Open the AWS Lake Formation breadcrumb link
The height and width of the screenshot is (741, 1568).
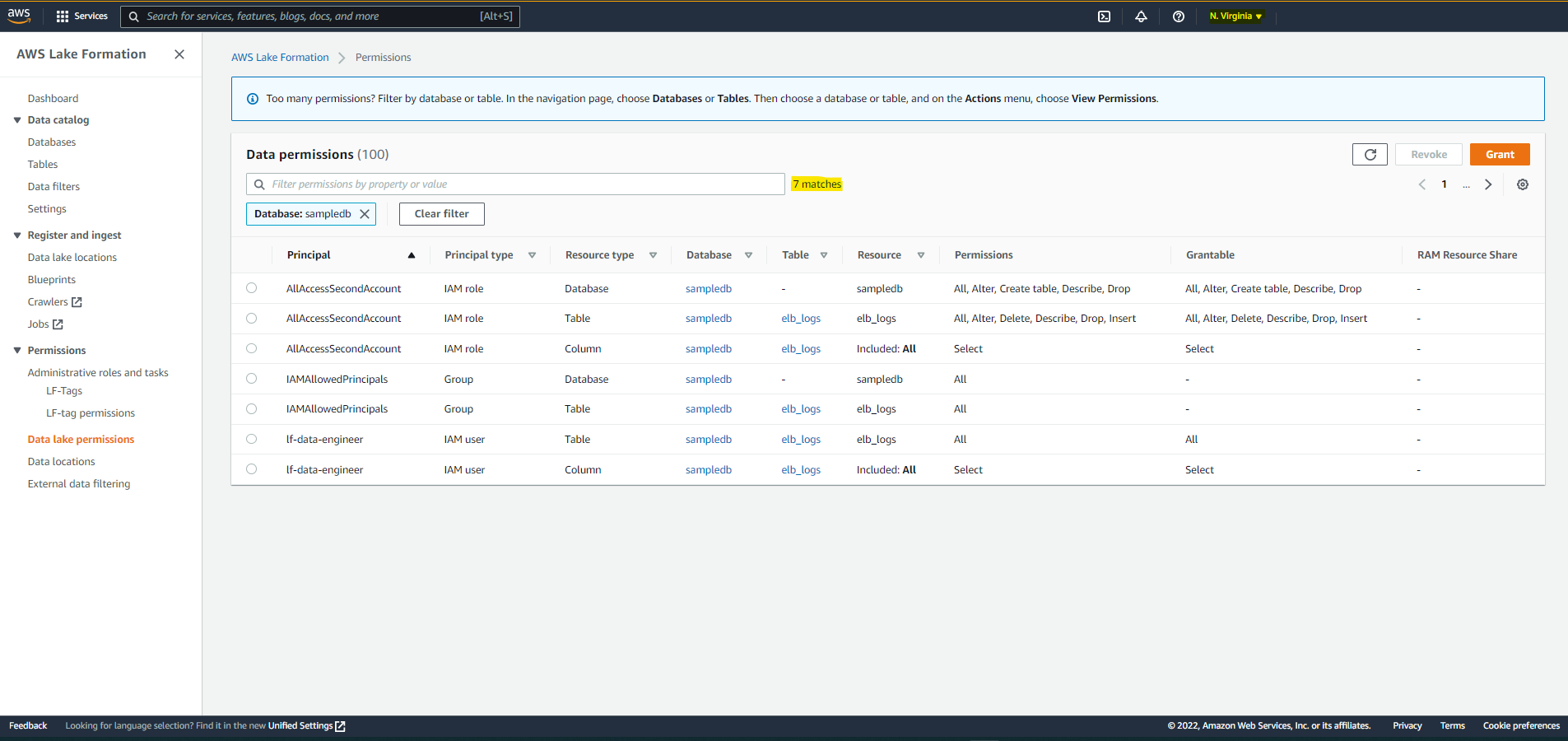[x=280, y=58]
